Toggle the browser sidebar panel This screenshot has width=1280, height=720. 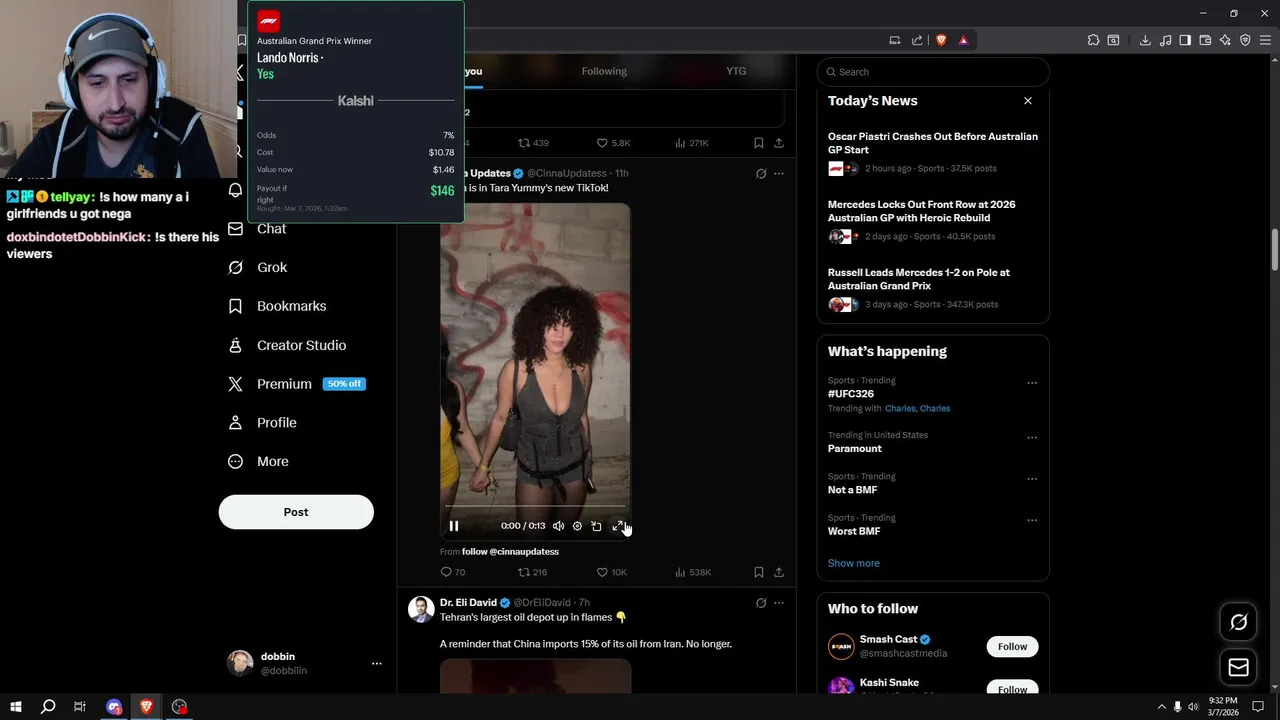(1185, 40)
